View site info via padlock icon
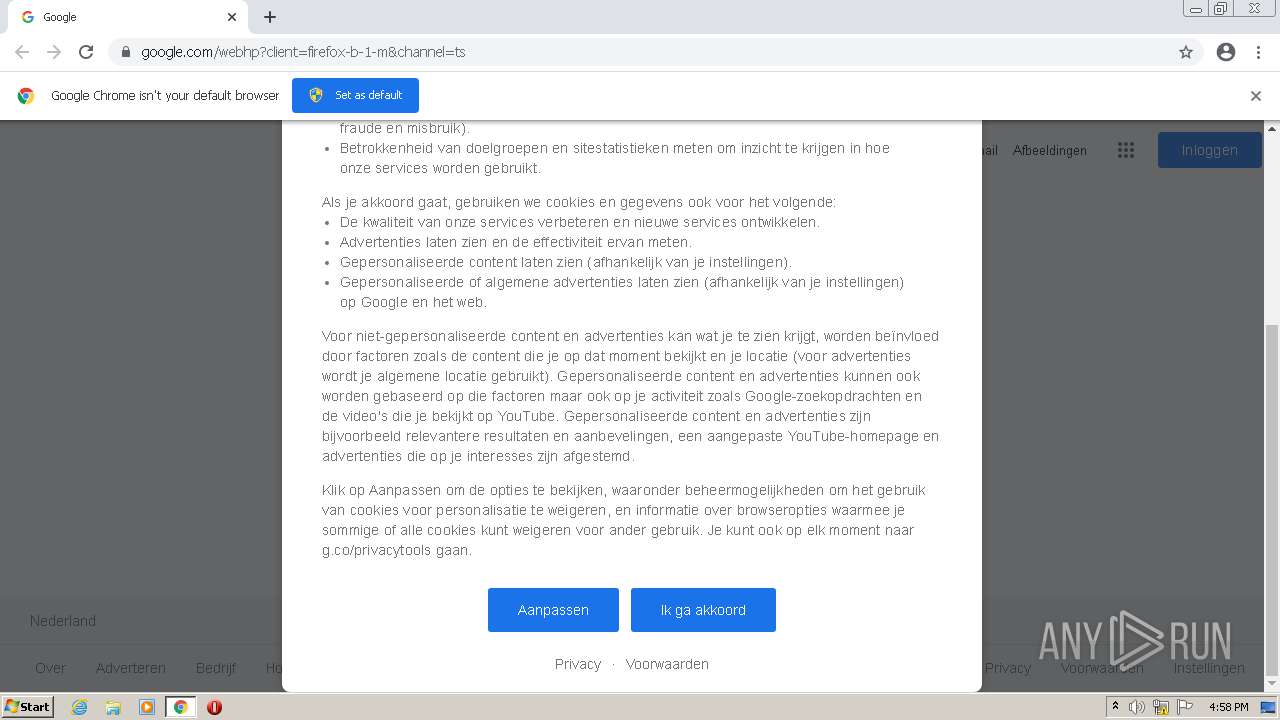This screenshot has height=720, width=1280. click(x=125, y=52)
